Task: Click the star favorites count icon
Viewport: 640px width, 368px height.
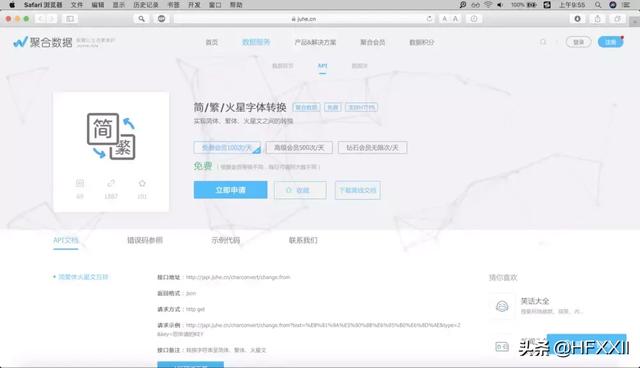Action: [x=142, y=183]
